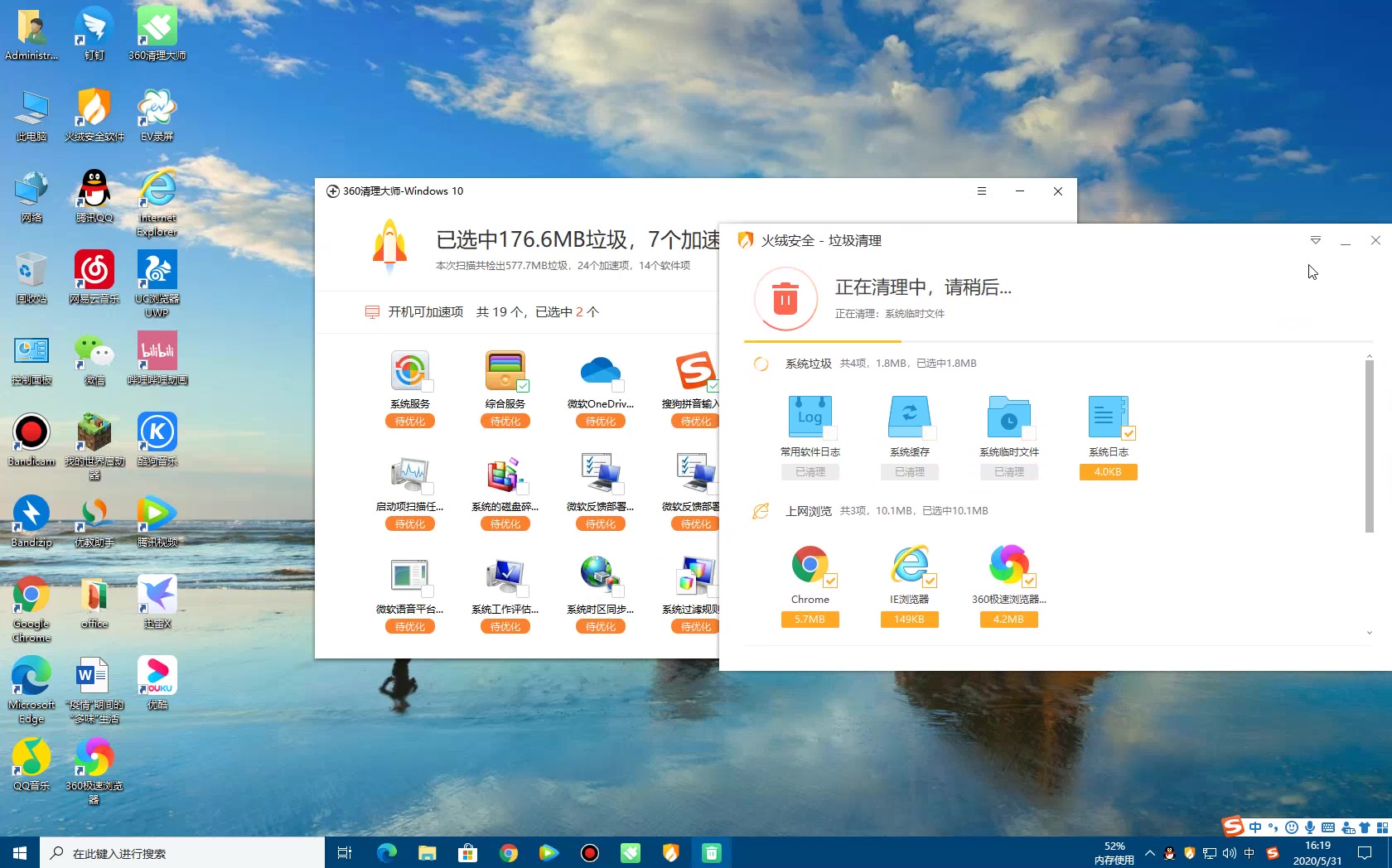The height and width of the screenshot is (868, 1392).
Task: Click 待优化 button under 综合服务
Action: 505,422
